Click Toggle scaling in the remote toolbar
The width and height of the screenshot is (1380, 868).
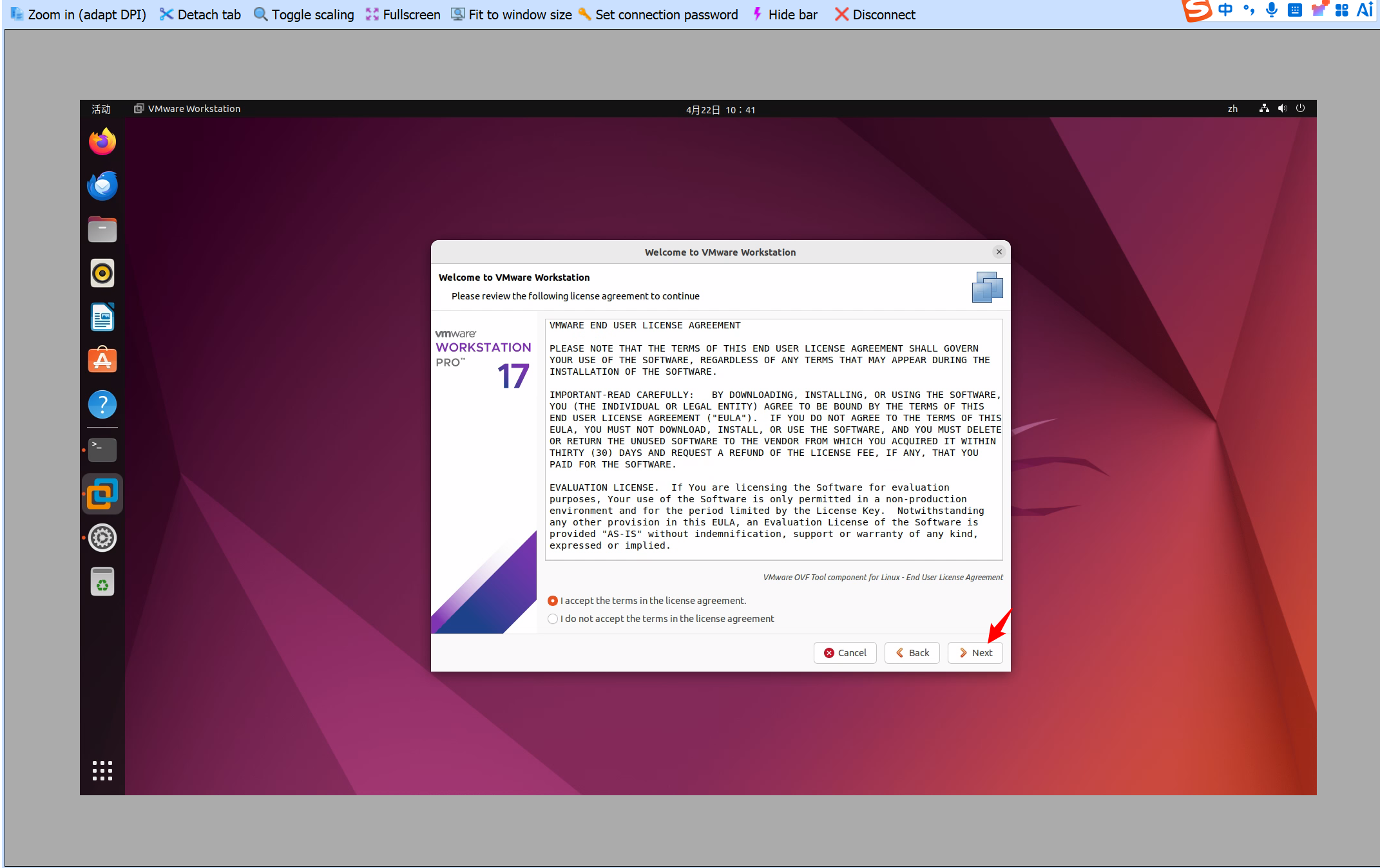304,14
